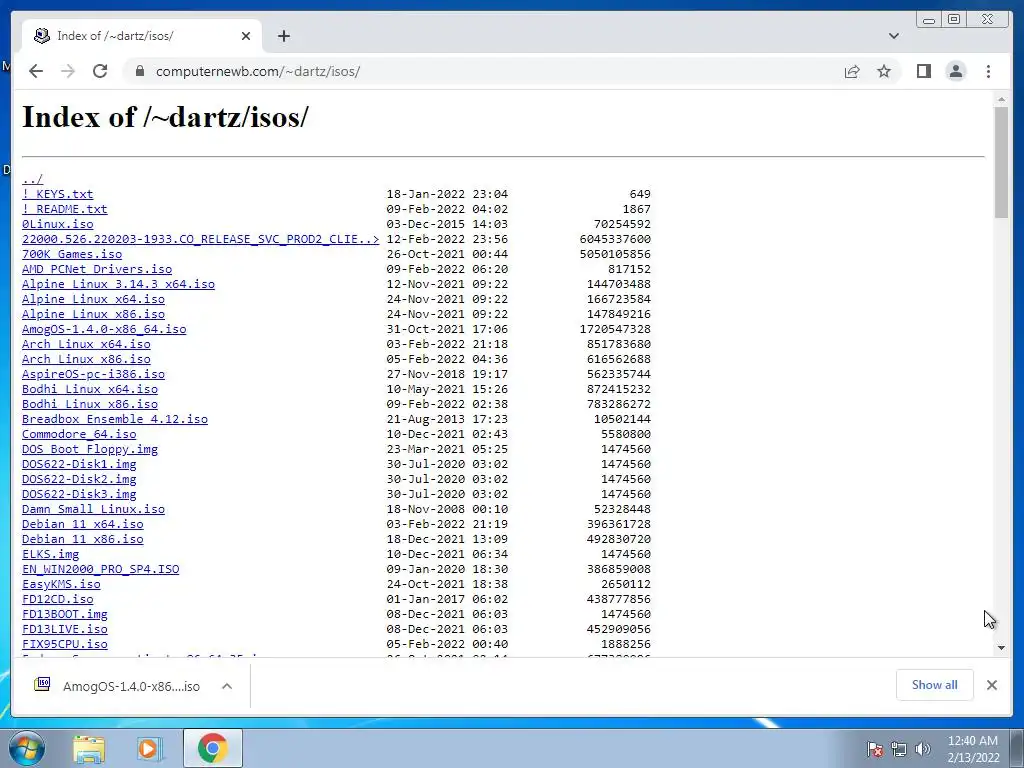Close the Index of /~dartz/isos/ tab
This screenshot has width=1024, height=768.
tap(246, 36)
